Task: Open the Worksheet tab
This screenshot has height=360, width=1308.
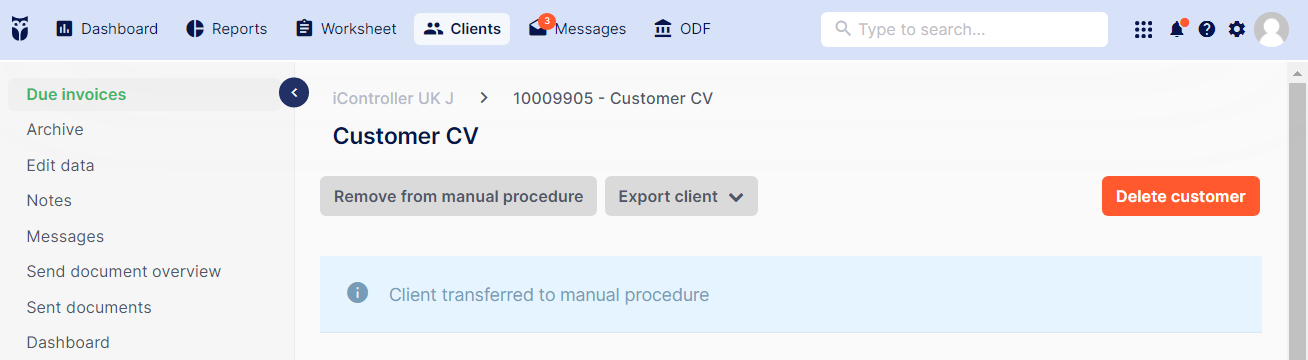Action: pos(346,29)
